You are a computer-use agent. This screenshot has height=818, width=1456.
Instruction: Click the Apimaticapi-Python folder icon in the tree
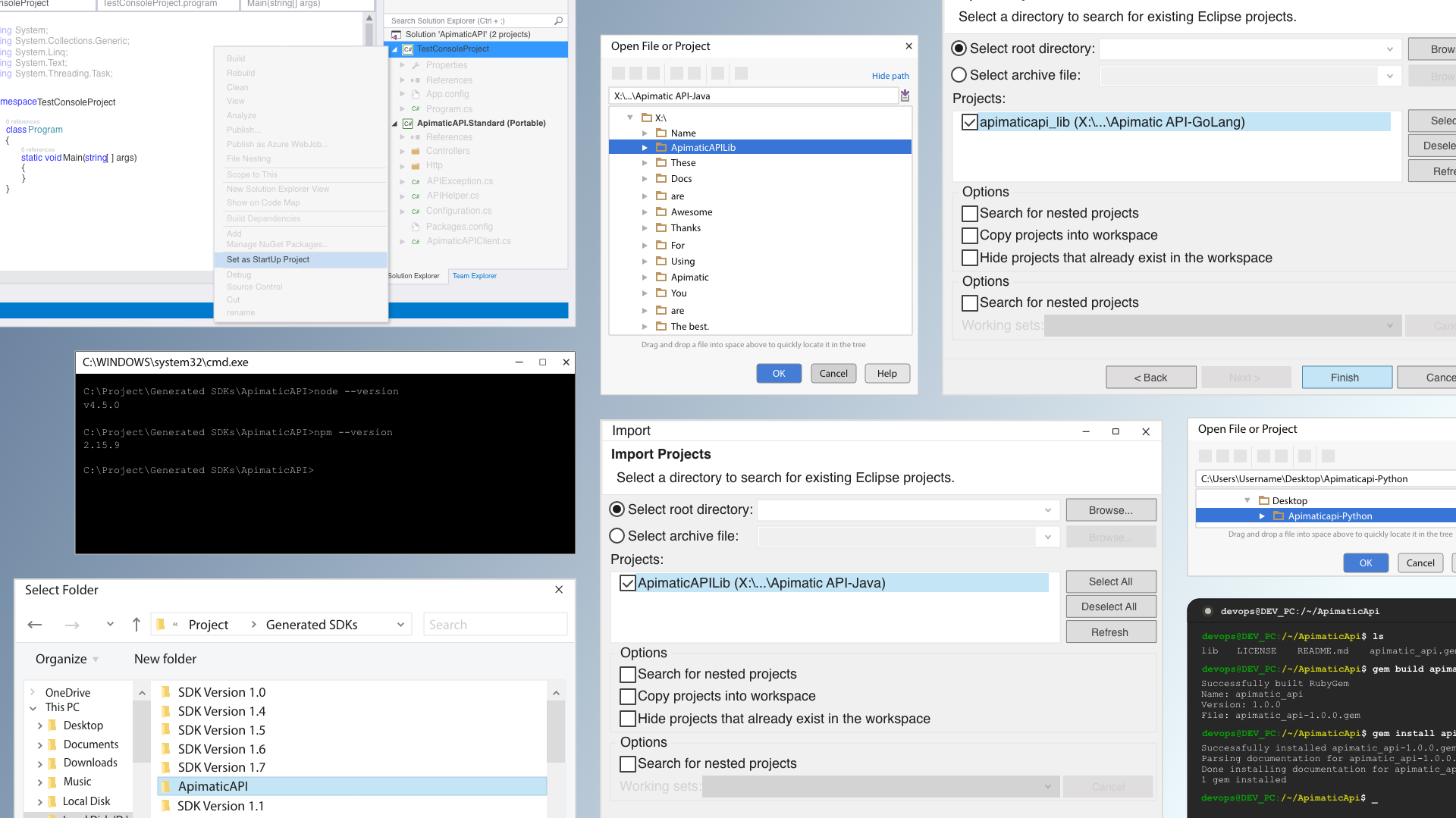1279,516
